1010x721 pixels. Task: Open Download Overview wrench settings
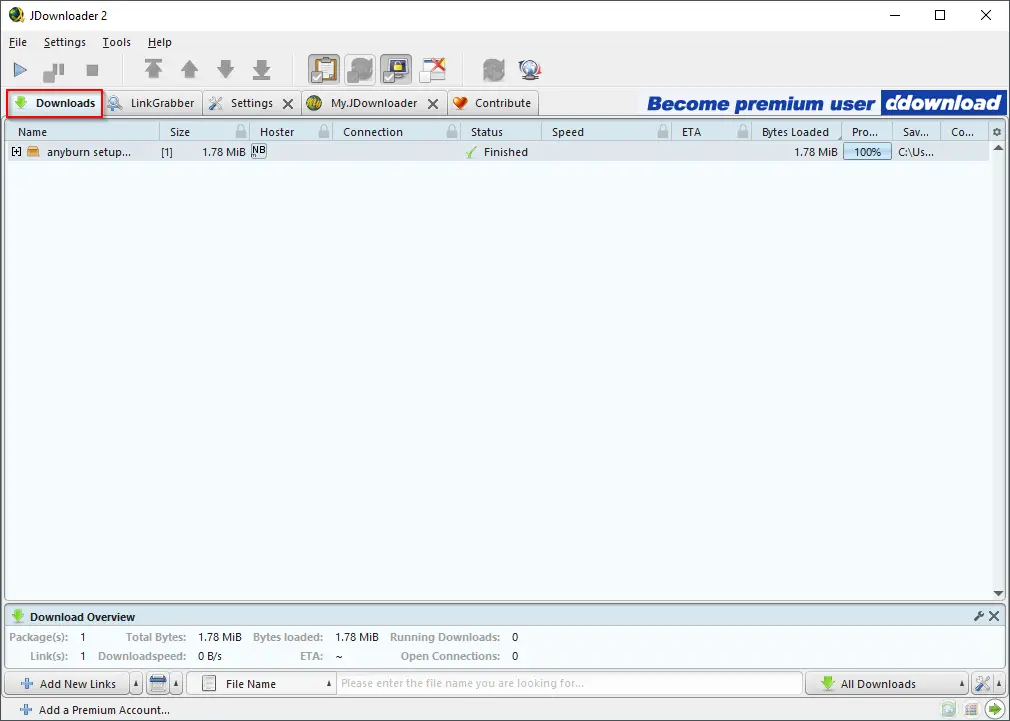[979, 616]
